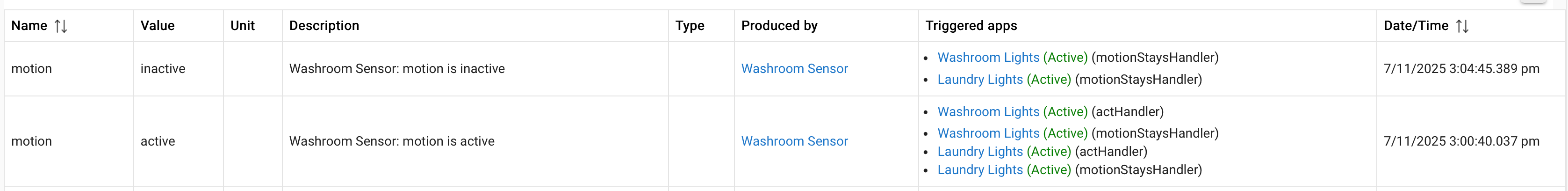Open Washroom Sensor link in inactive row
The width and height of the screenshot is (1568, 191).
click(x=794, y=69)
